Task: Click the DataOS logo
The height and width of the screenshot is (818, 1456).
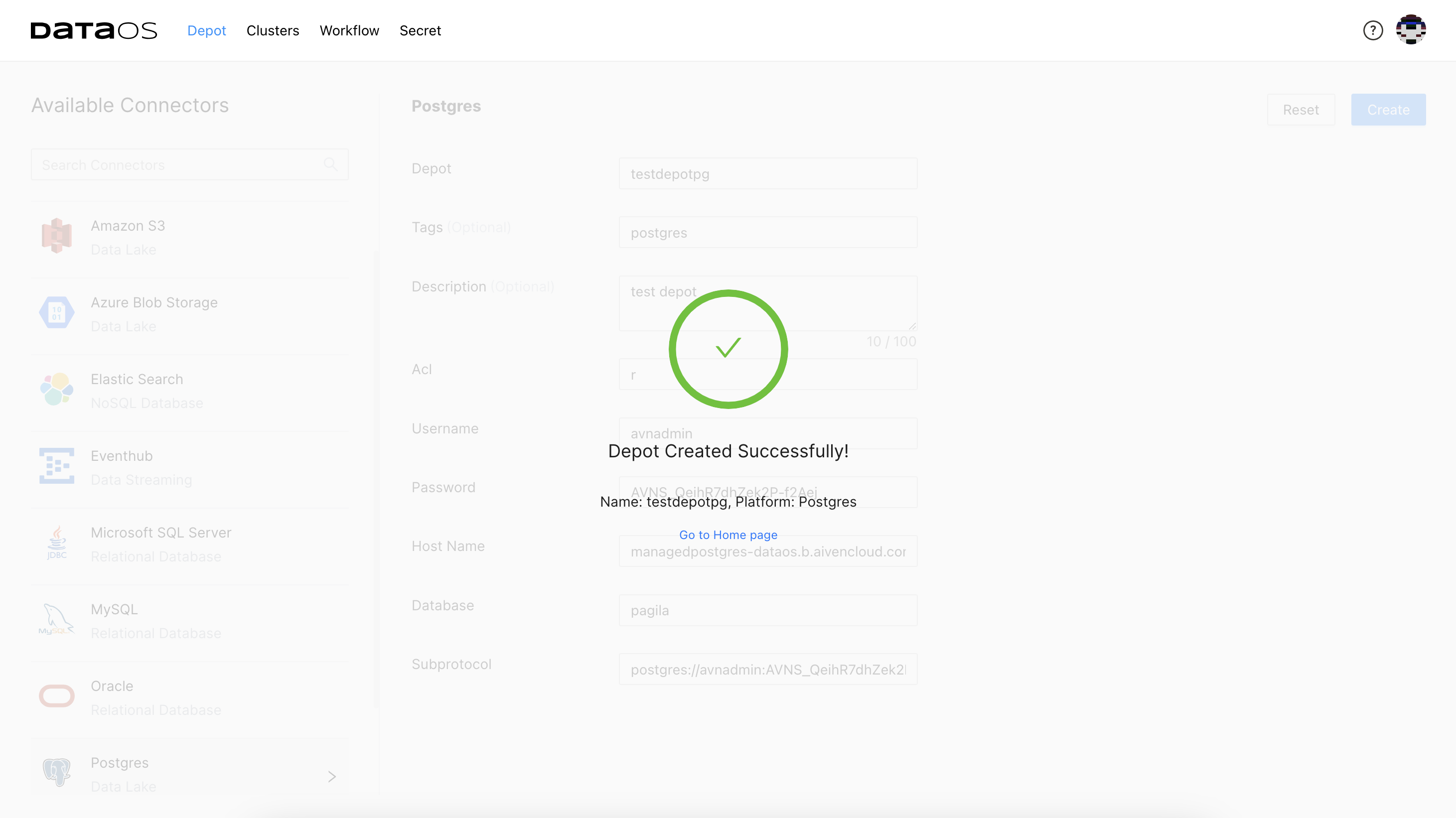Action: 94,30
